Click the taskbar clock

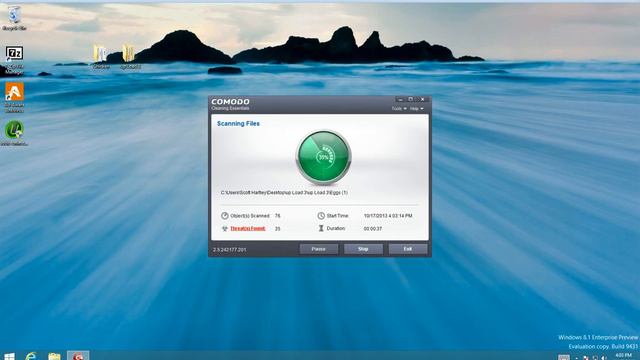(624, 357)
